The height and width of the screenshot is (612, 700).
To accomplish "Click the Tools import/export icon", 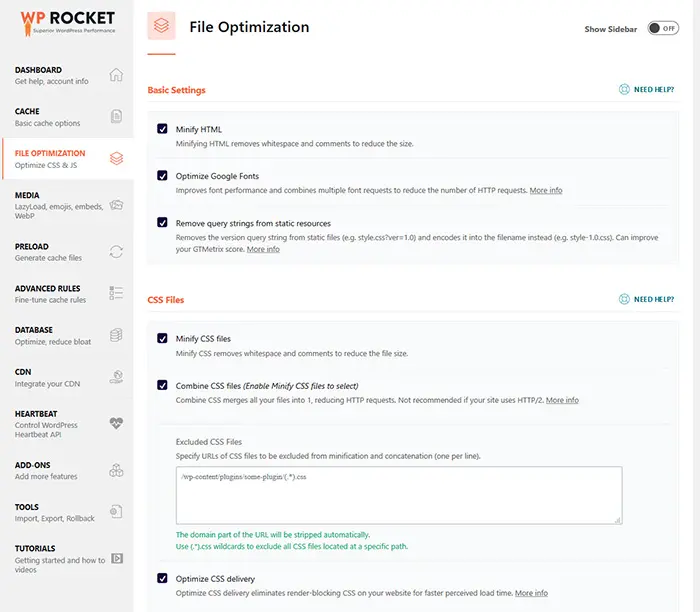I will click(x=116, y=512).
